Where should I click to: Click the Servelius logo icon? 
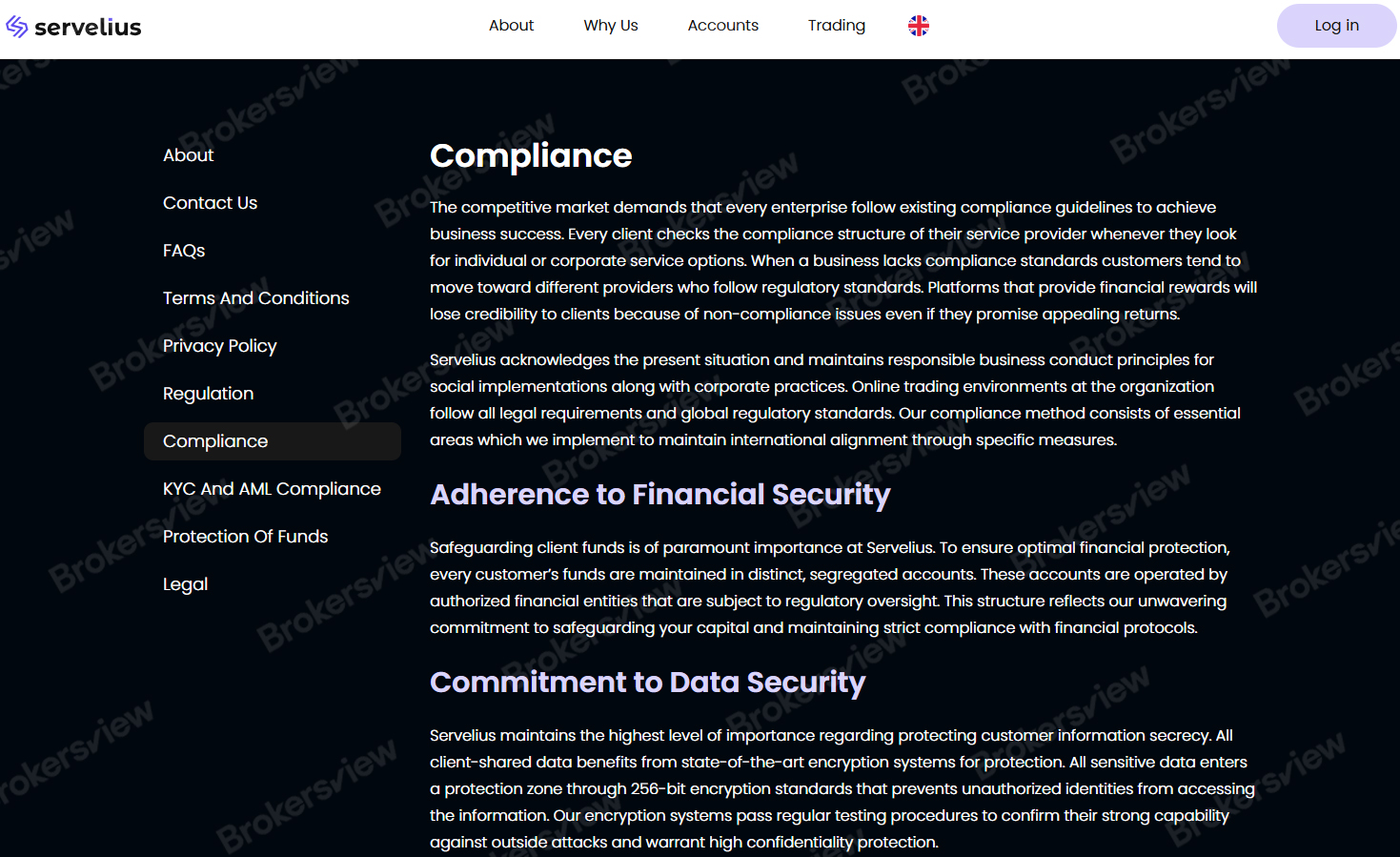(x=16, y=26)
